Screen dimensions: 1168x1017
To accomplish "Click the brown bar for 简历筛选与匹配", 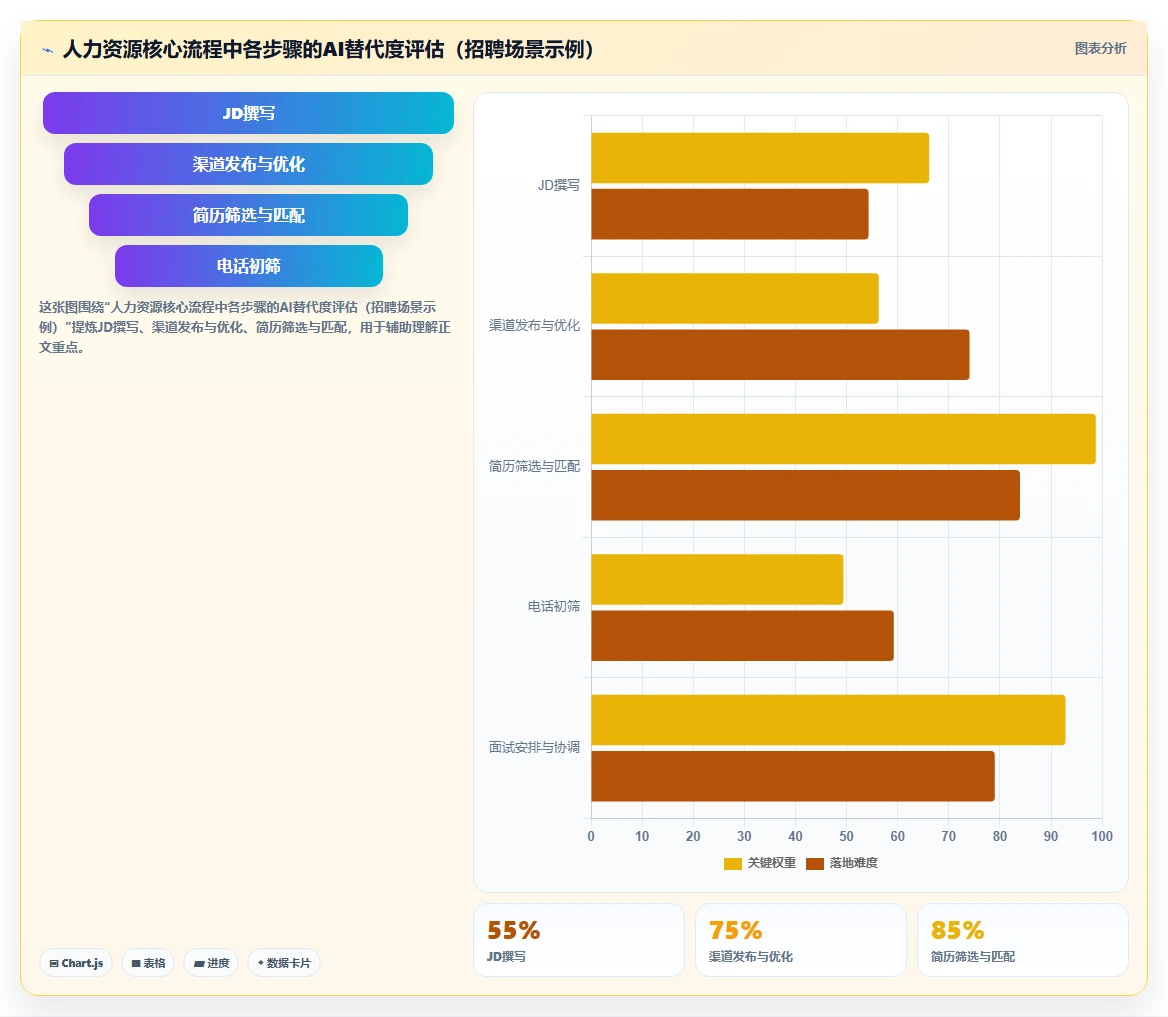I will tap(805, 495).
